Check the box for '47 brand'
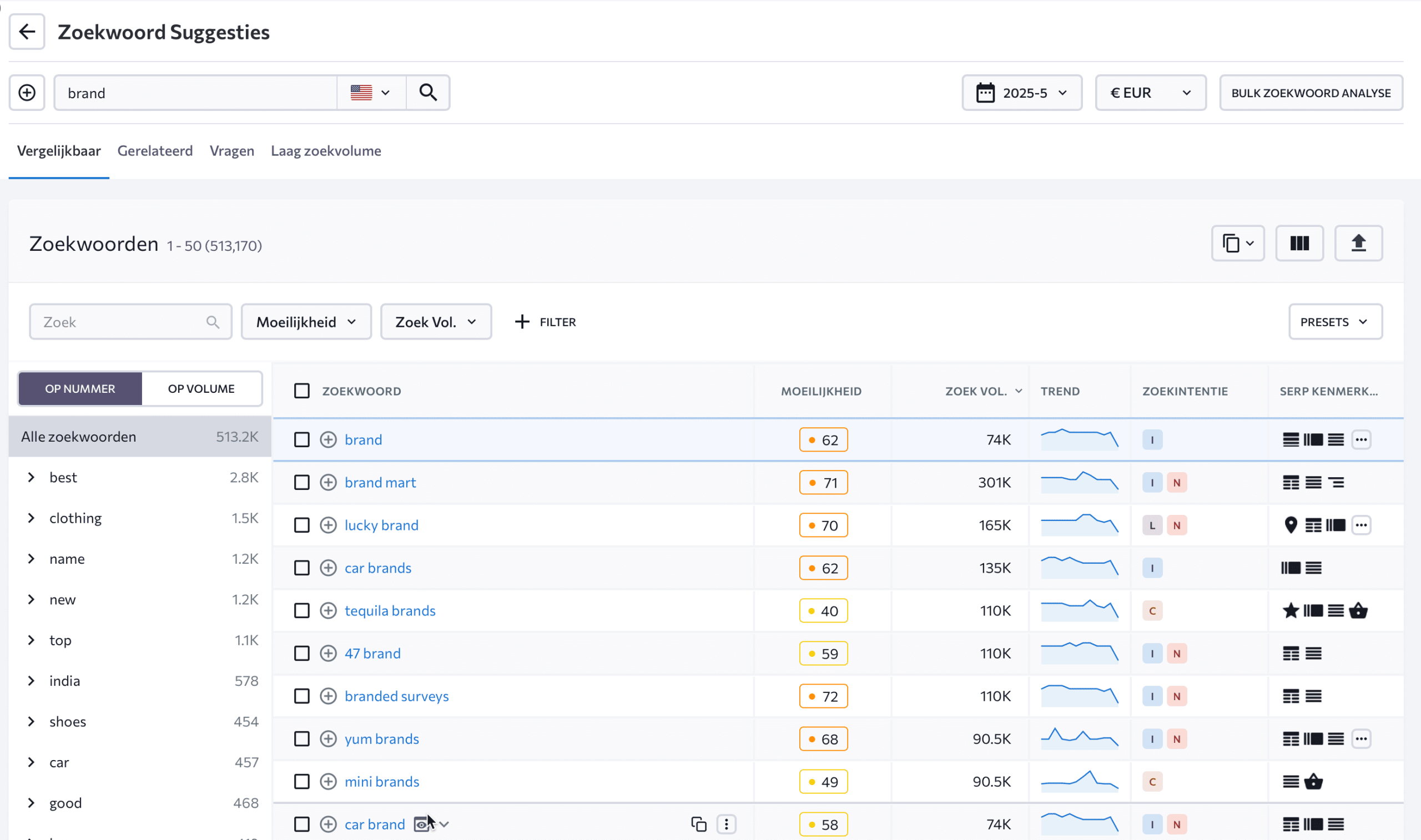The height and width of the screenshot is (840, 1421). (302, 653)
